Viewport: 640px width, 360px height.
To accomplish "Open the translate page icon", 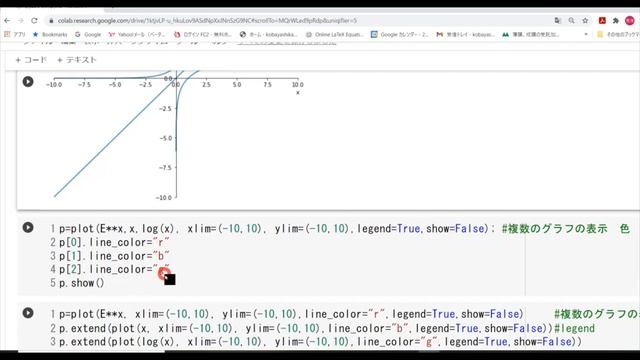I will coord(558,20).
